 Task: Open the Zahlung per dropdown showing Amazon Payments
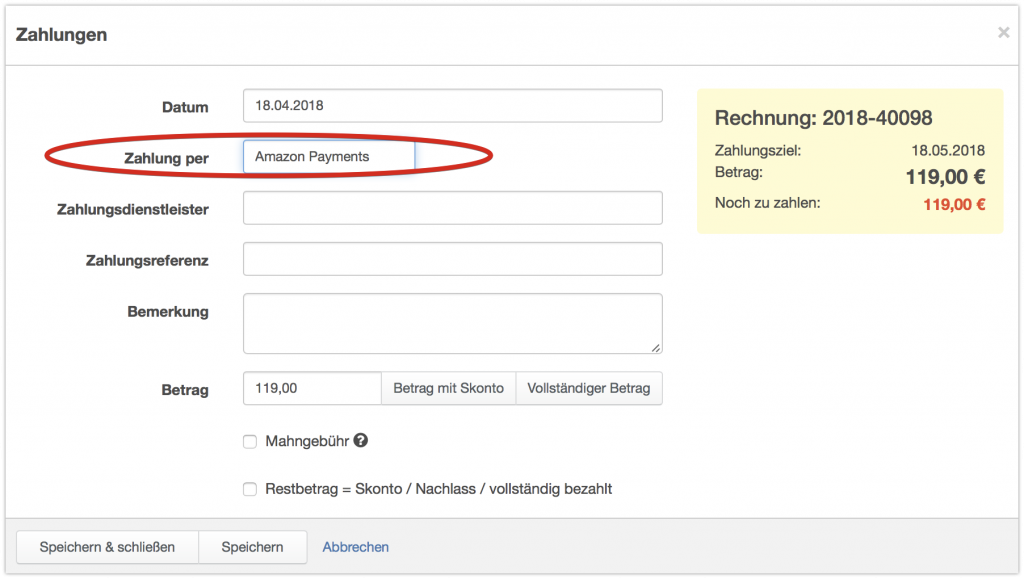329,157
